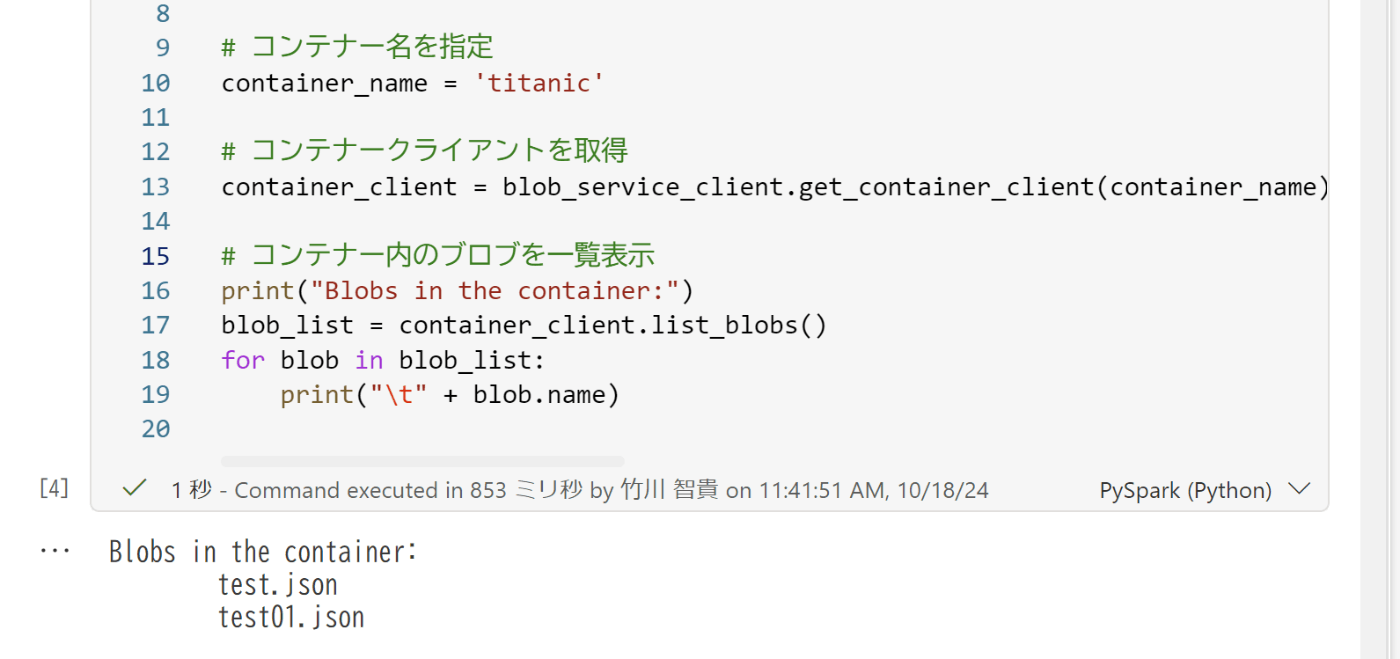Click the コンテナー名を指定 comment line
This screenshot has width=1400, height=659.
(357, 47)
